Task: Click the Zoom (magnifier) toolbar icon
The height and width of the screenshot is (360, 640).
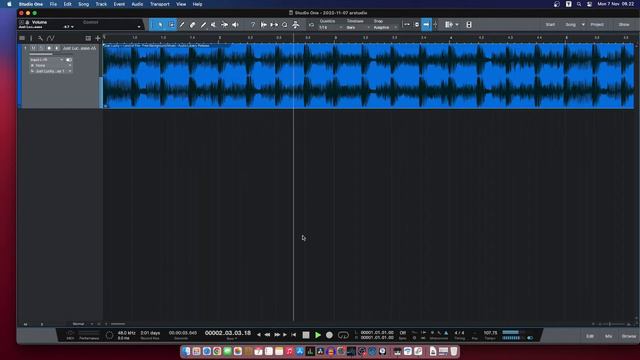Action: pyautogui.click(x=284, y=25)
